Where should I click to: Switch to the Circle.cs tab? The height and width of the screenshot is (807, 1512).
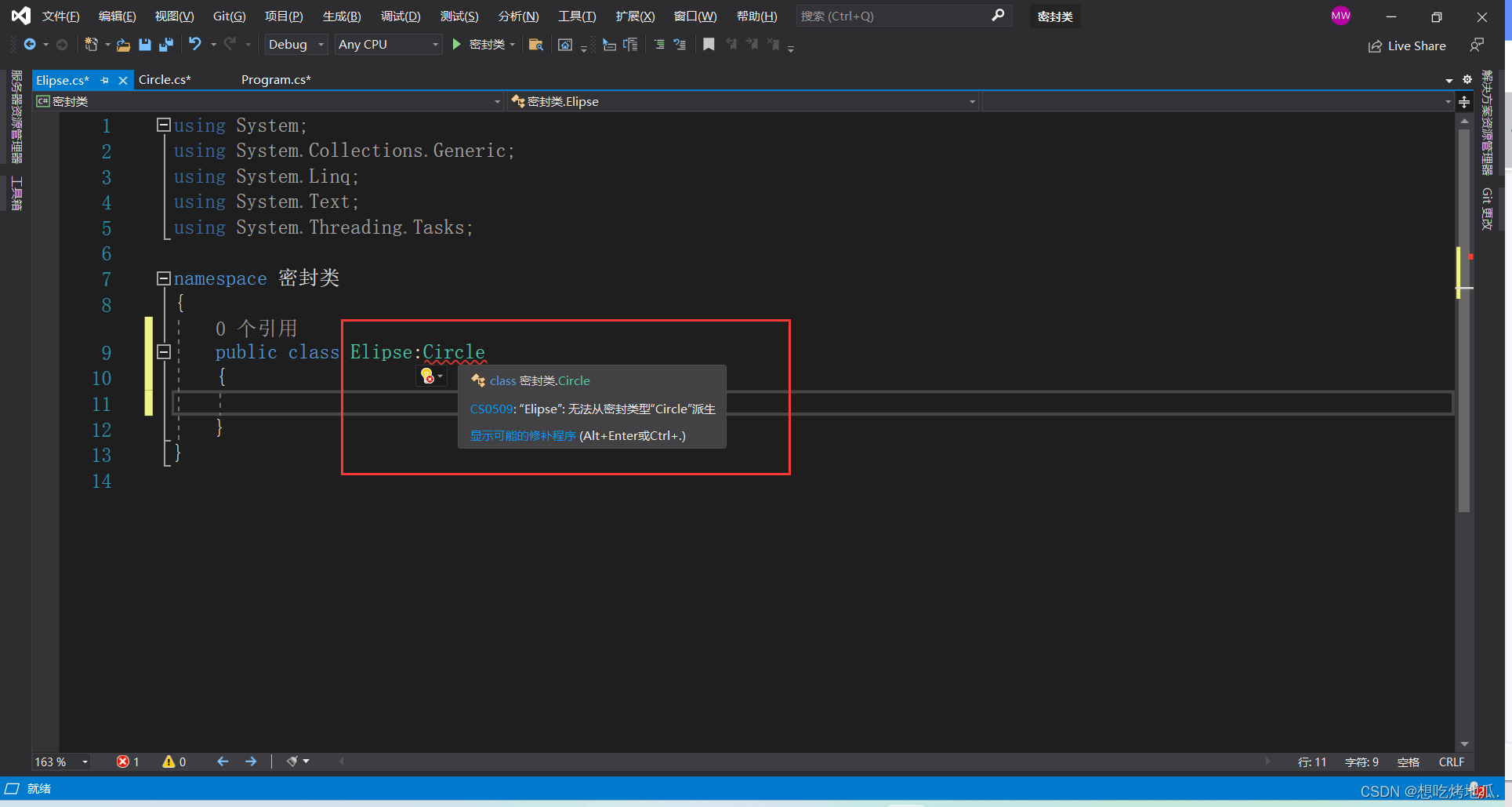(x=165, y=80)
